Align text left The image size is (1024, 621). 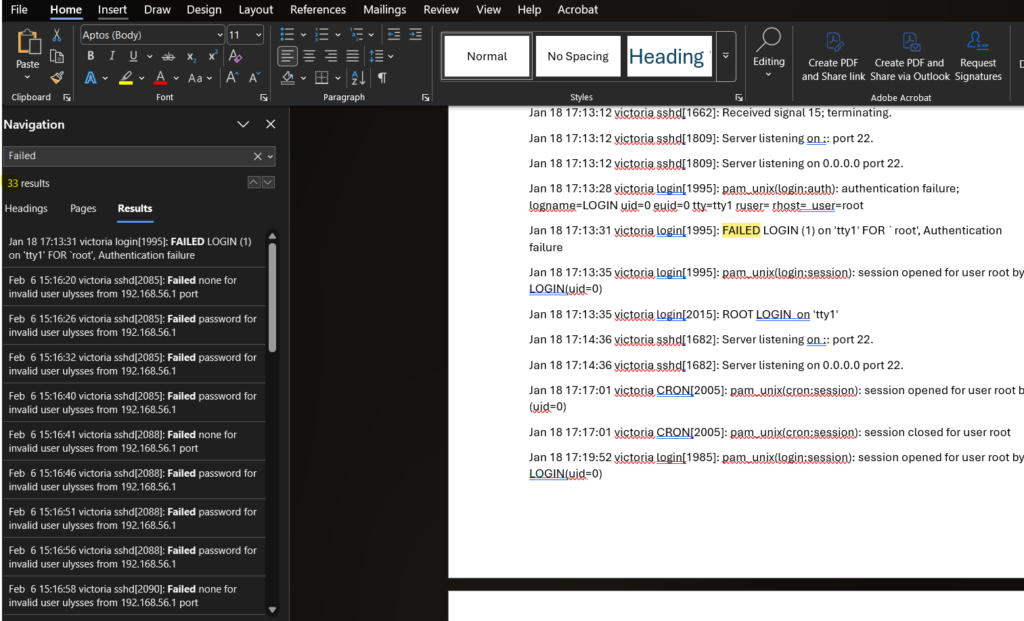287,56
